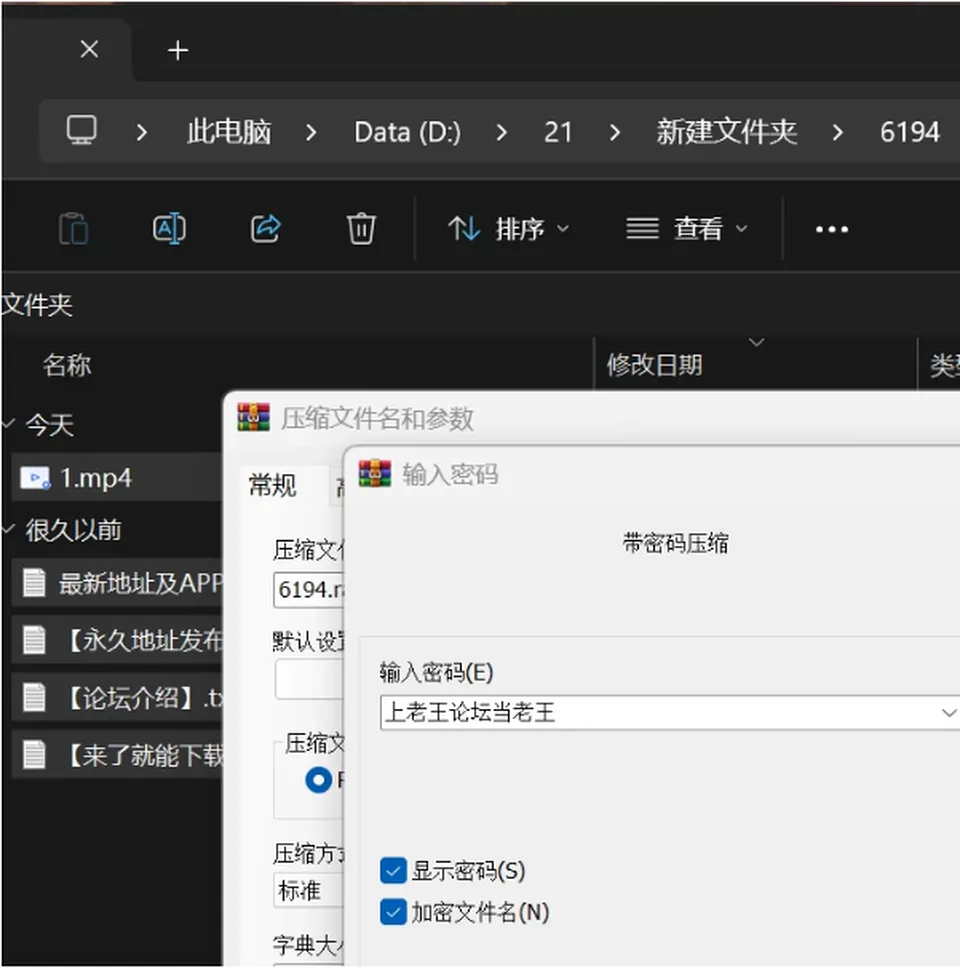Click the rename icon in Explorer toolbar
The width and height of the screenshot is (960, 968).
point(169,229)
